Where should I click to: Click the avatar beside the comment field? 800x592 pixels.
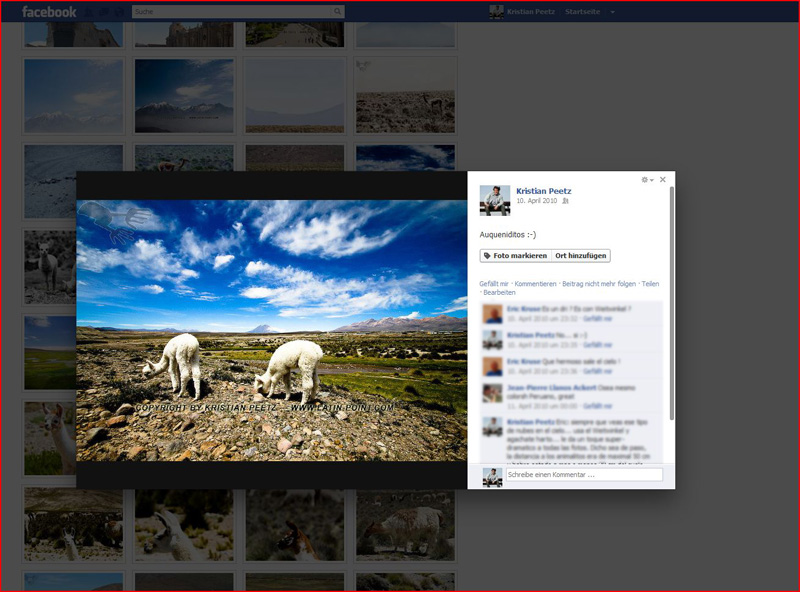pos(492,477)
